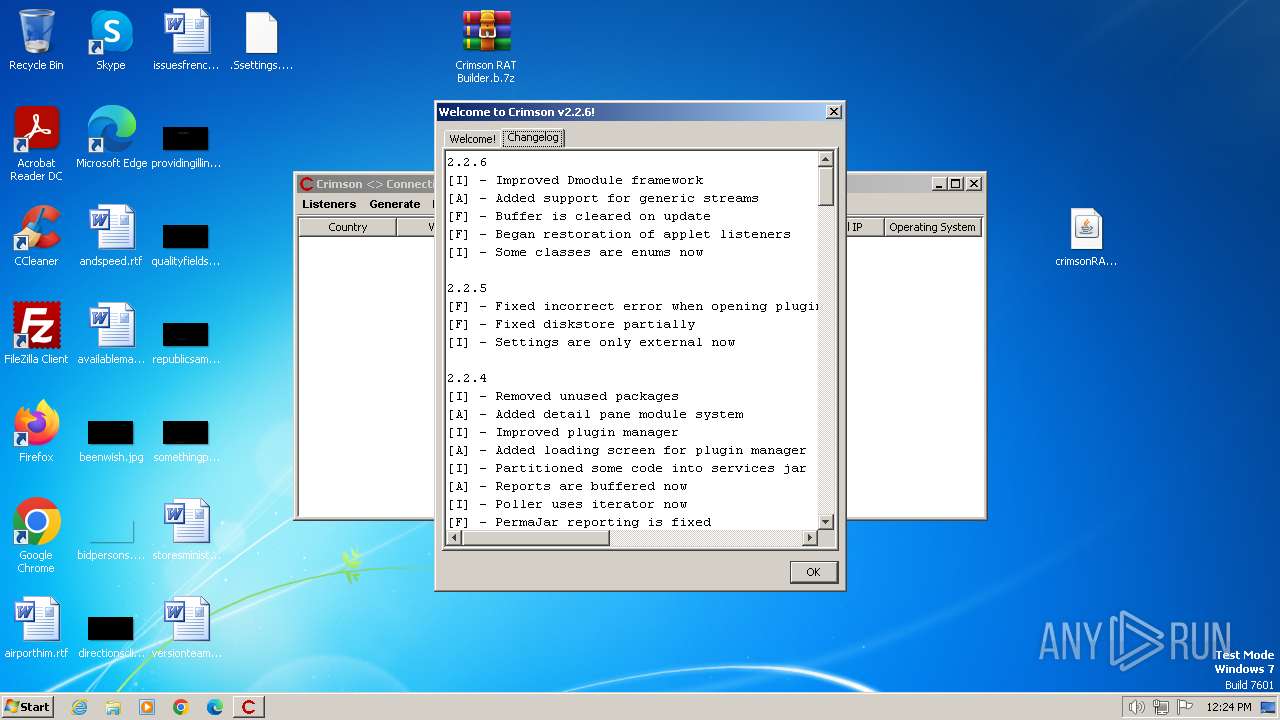
Task: Click the 12:24 PM taskbar clock
Action: (1229, 707)
